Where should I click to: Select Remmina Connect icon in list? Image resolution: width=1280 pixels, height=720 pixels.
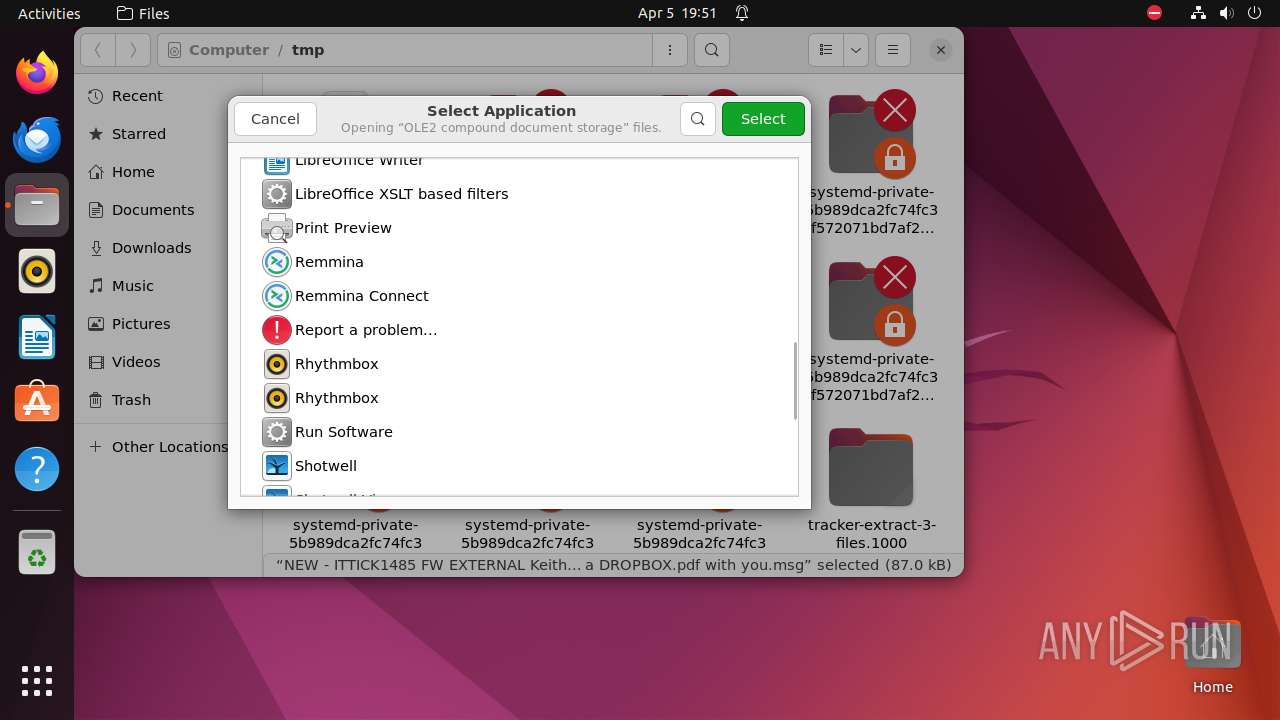[277, 296]
